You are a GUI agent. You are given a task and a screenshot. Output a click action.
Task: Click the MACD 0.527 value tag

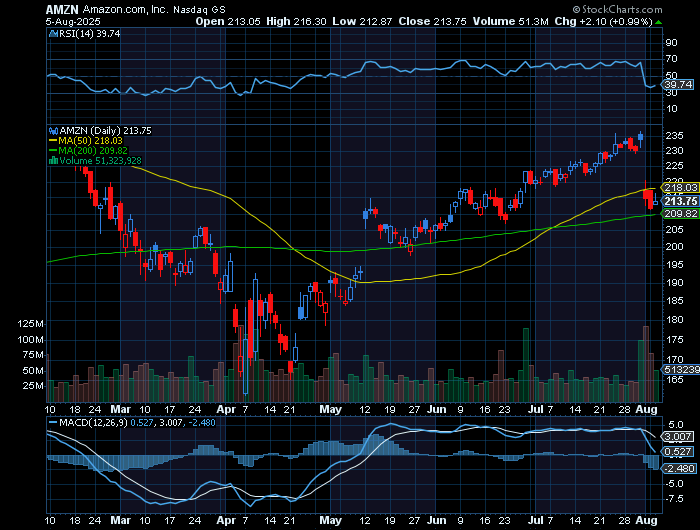(x=678, y=452)
